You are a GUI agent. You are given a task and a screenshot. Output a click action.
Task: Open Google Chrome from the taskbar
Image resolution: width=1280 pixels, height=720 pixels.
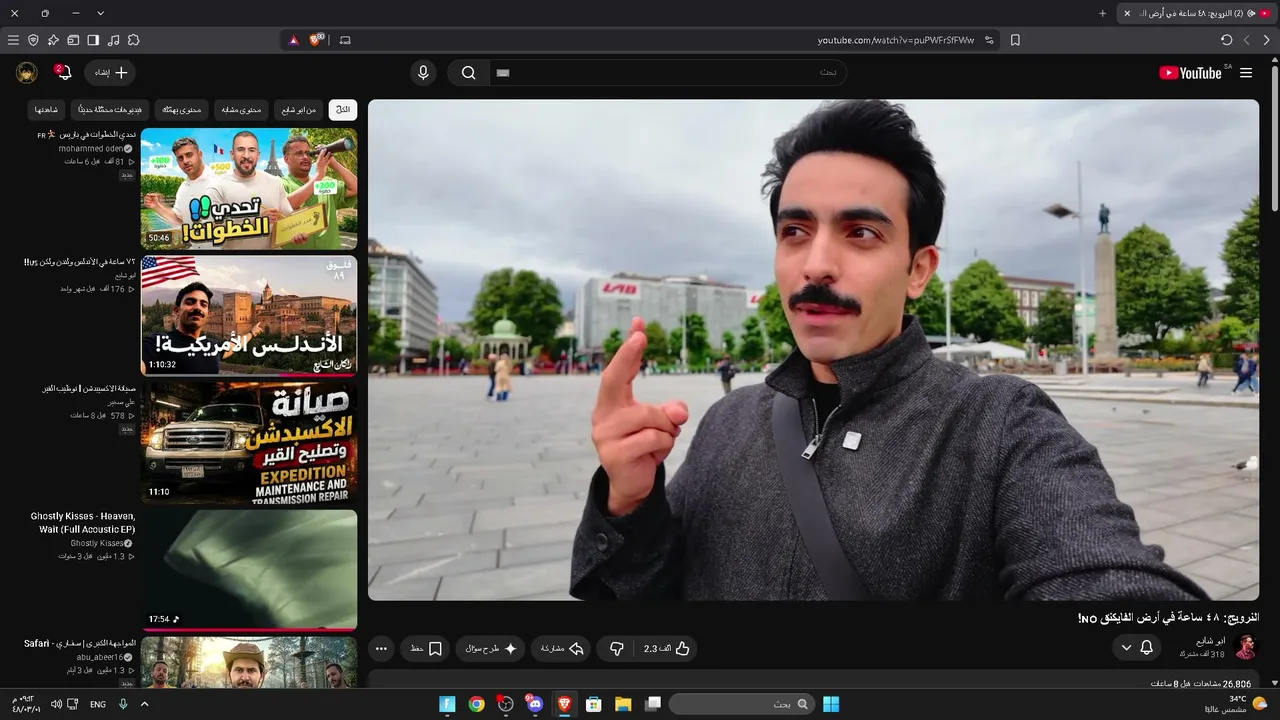click(x=476, y=704)
